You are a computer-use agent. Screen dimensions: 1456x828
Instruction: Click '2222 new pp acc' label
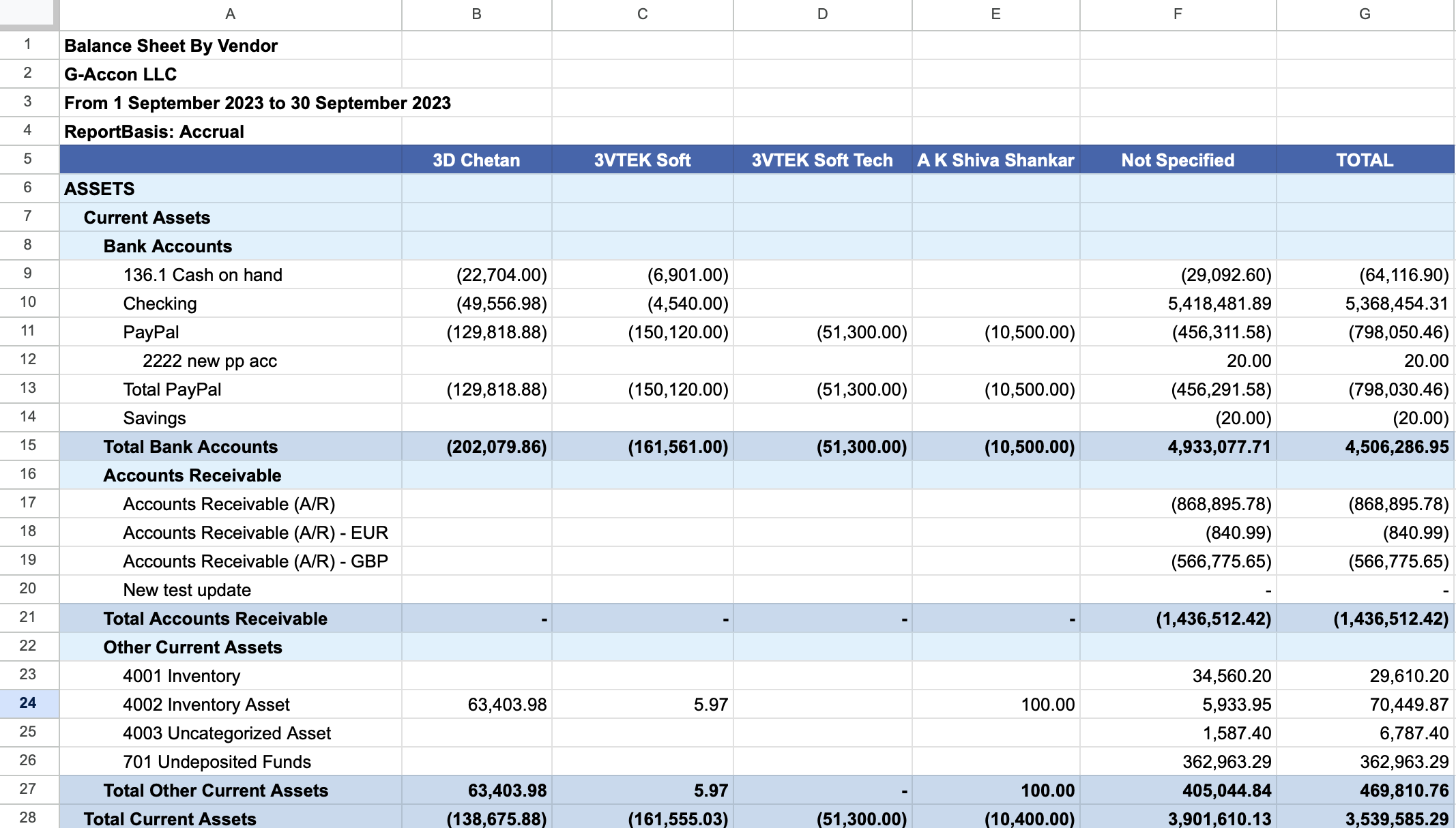click(x=209, y=361)
